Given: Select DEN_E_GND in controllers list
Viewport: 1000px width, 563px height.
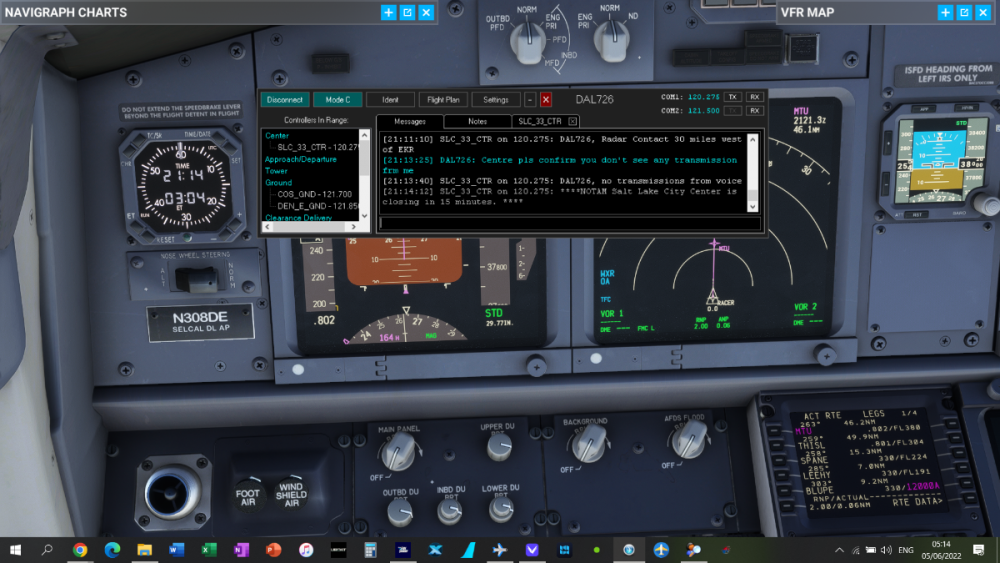Looking at the screenshot, I should [318, 206].
